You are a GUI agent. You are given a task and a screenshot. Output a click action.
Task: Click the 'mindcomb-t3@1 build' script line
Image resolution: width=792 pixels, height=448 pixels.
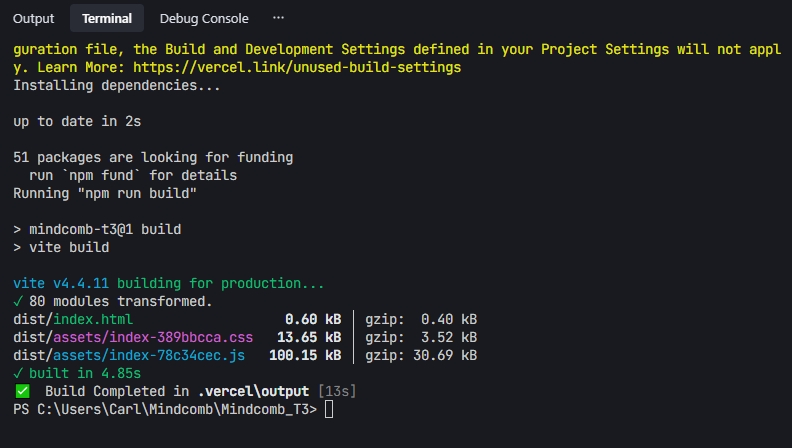coord(105,229)
